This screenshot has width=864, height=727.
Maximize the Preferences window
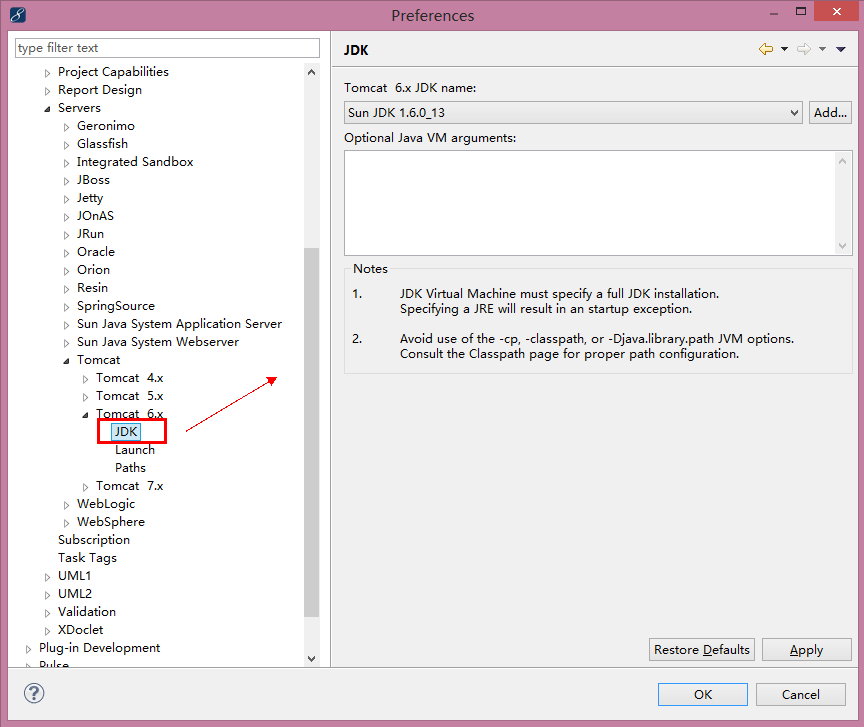pyautogui.click(x=801, y=12)
